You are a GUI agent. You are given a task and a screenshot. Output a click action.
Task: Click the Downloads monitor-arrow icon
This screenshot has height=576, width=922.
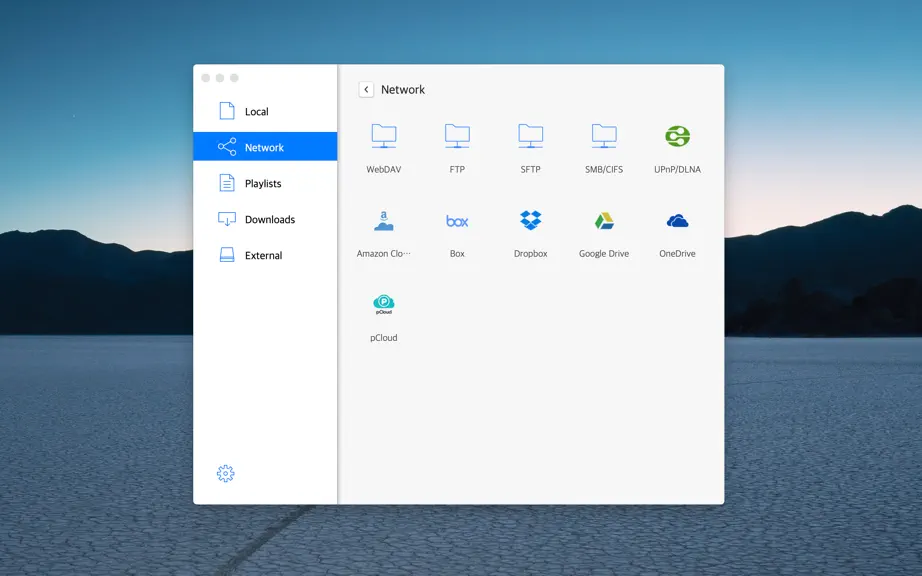[x=227, y=219]
